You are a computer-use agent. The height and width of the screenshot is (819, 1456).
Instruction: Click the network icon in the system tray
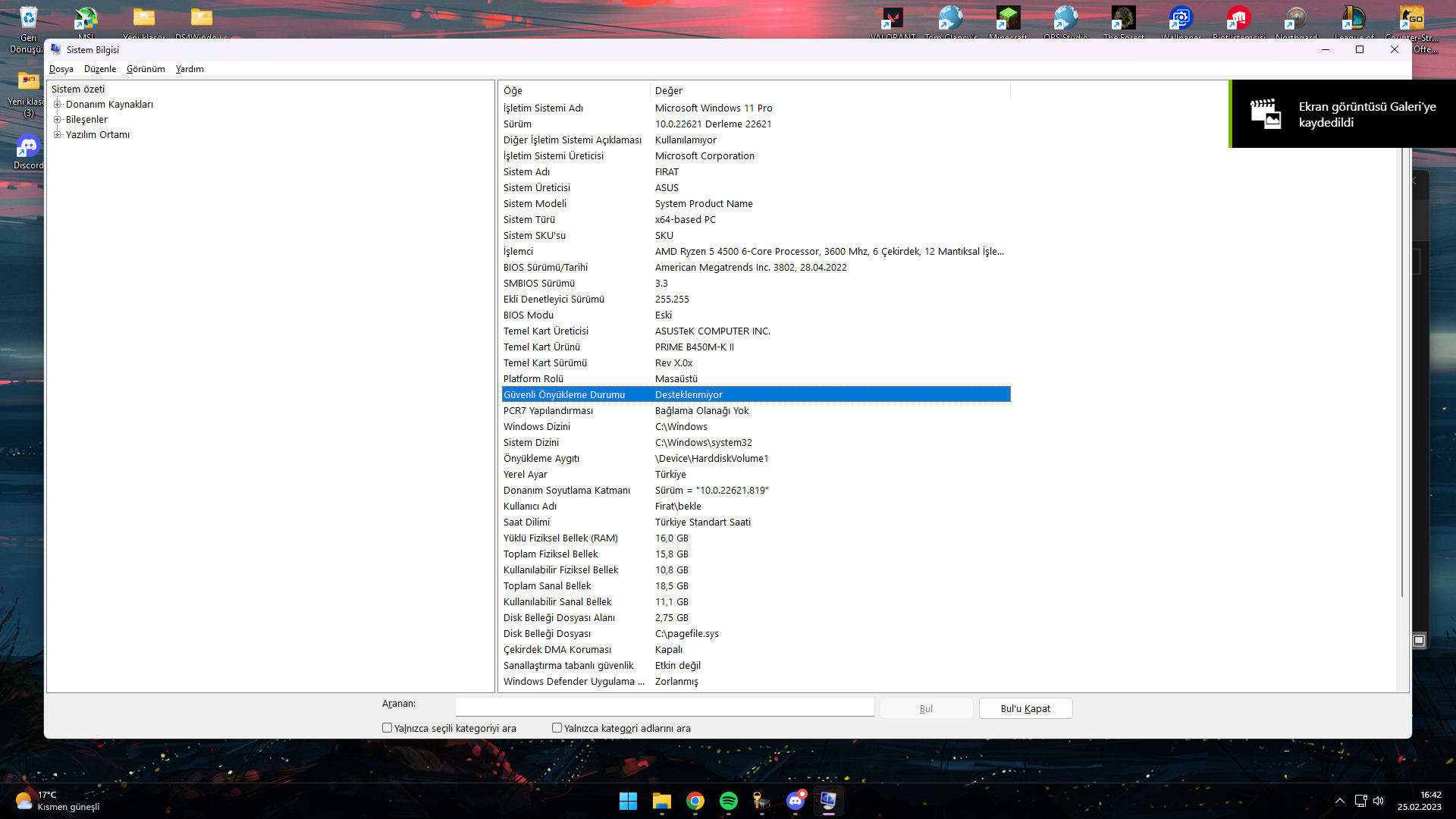pos(1360,801)
